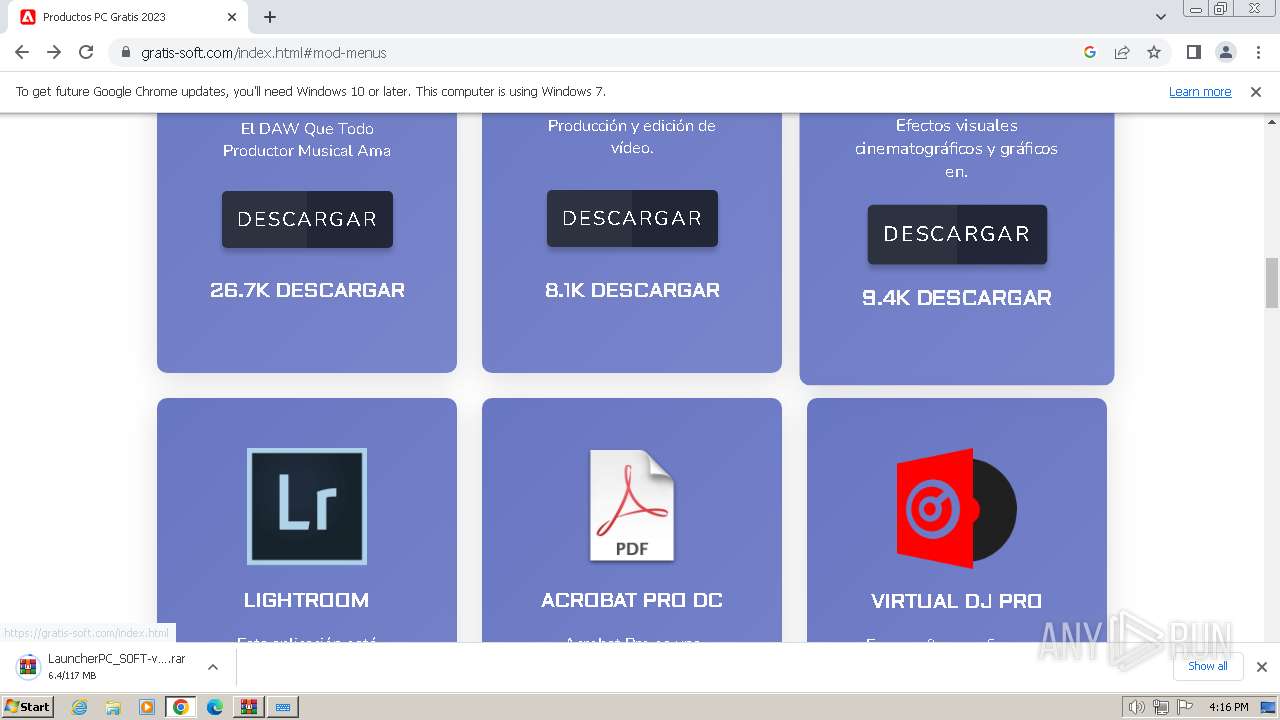Switch to Chrome in the taskbar
The height and width of the screenshot is (720, 1280).
tap(181, 707)
